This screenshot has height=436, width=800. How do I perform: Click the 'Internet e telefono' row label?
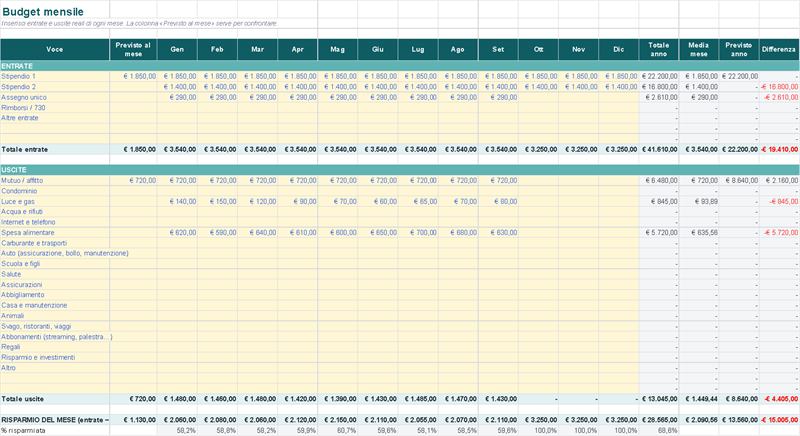coord(28,222)
